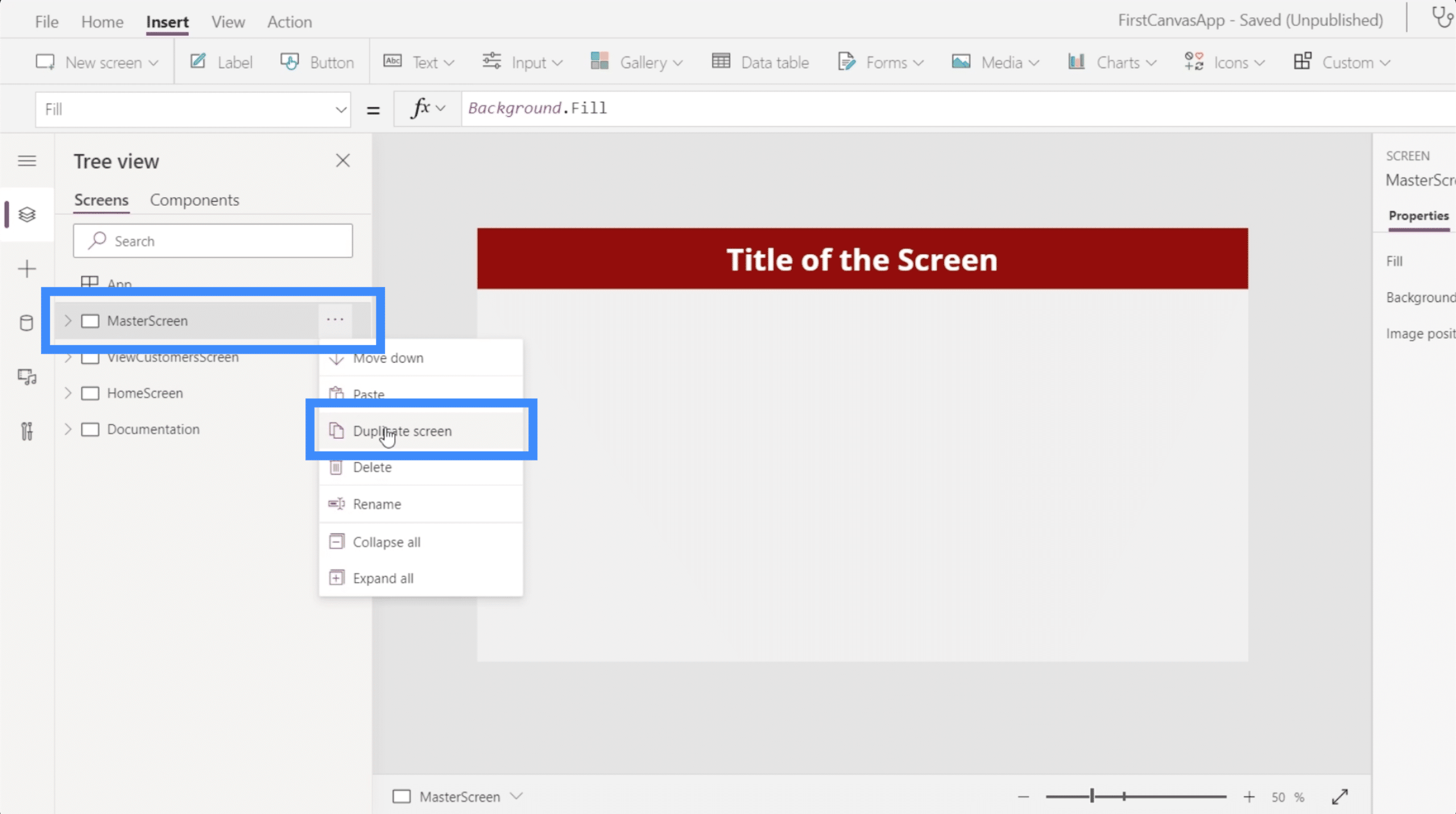Select the Screens tab in Tree view

[101, 200]
